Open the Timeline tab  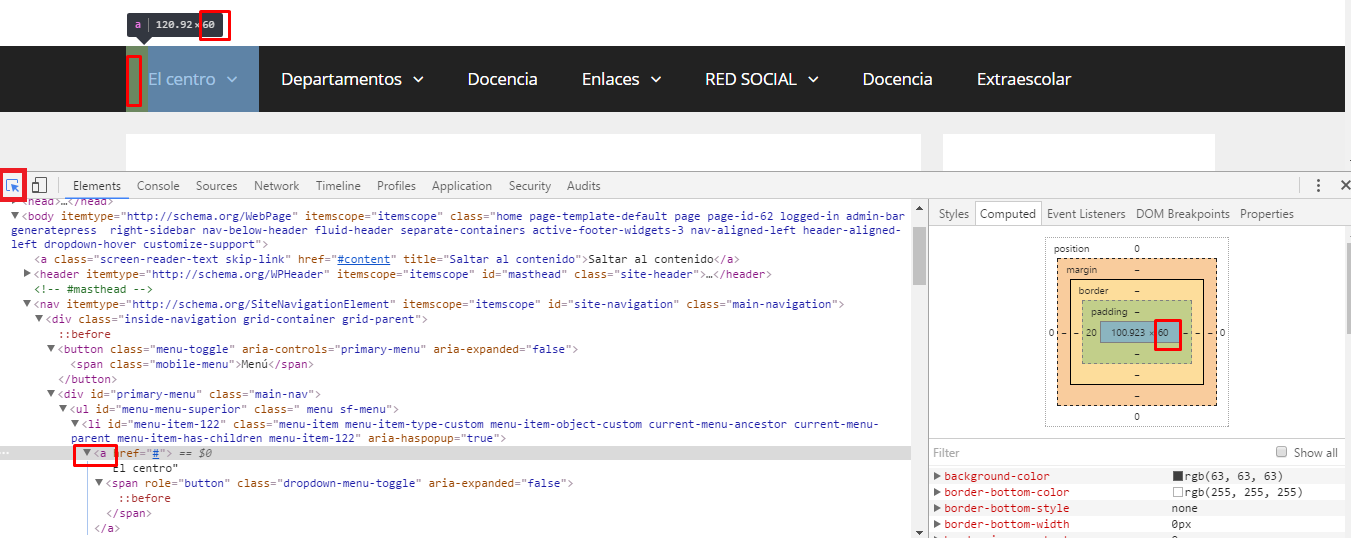(338, 186)
